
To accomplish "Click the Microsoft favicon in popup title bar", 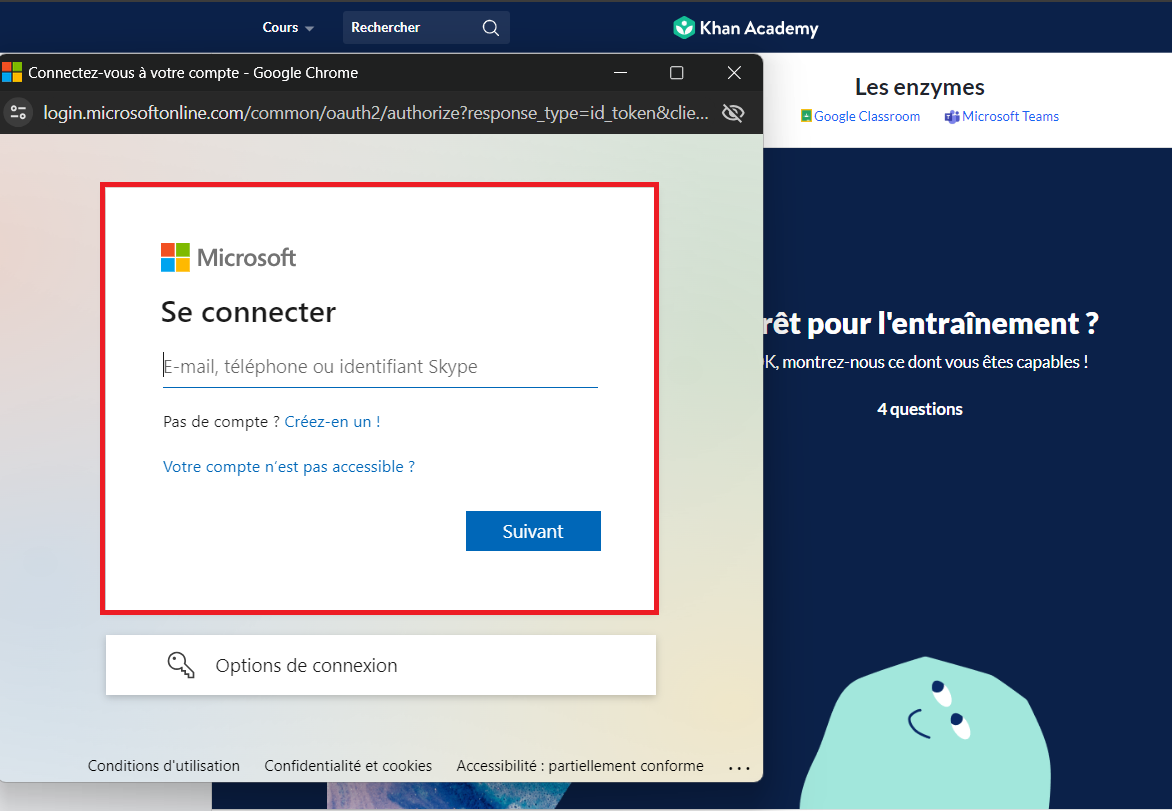I will click(12, 73).
